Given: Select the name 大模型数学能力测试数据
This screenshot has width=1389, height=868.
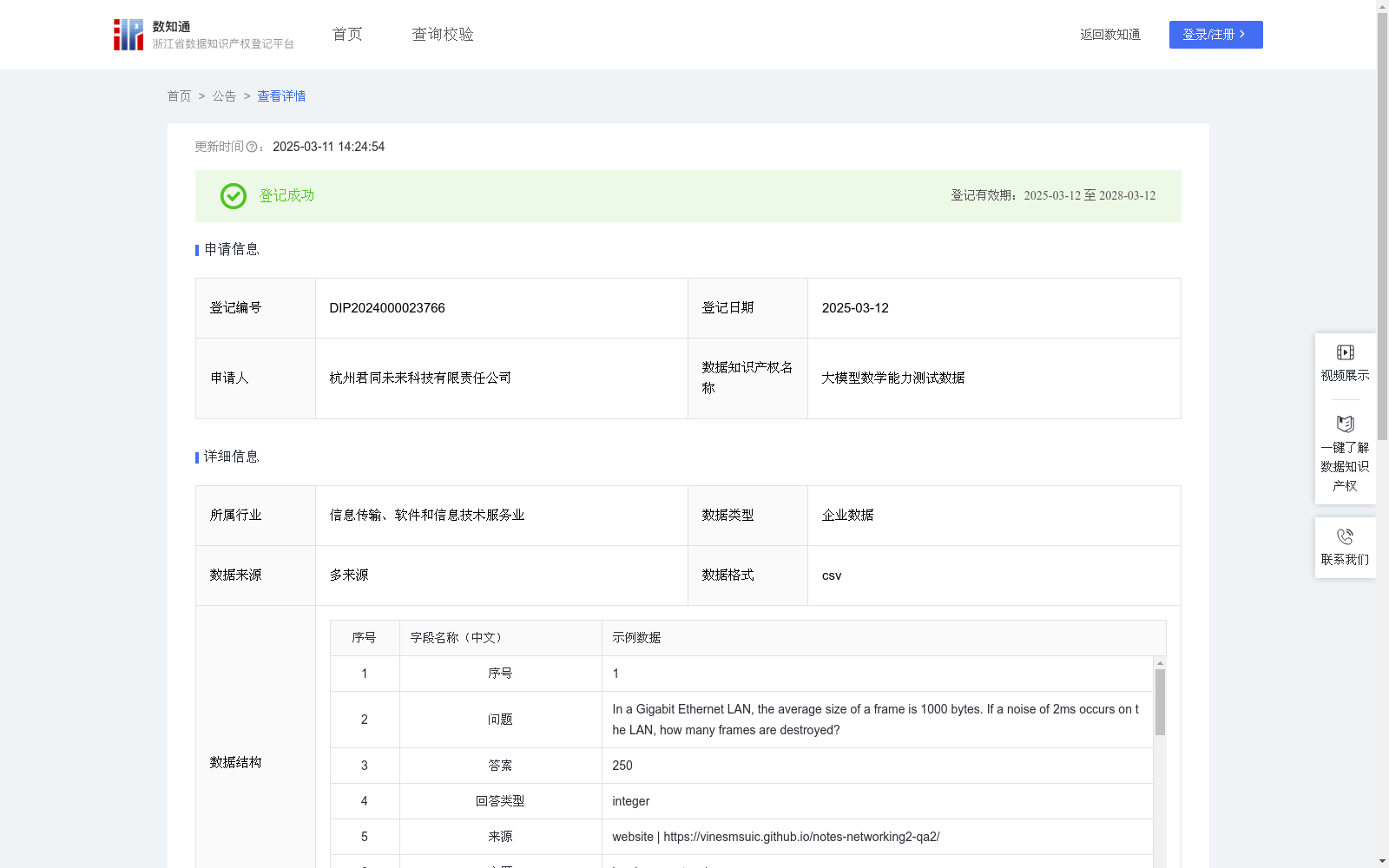Looking at the screenshot, I should click(893, 378).
